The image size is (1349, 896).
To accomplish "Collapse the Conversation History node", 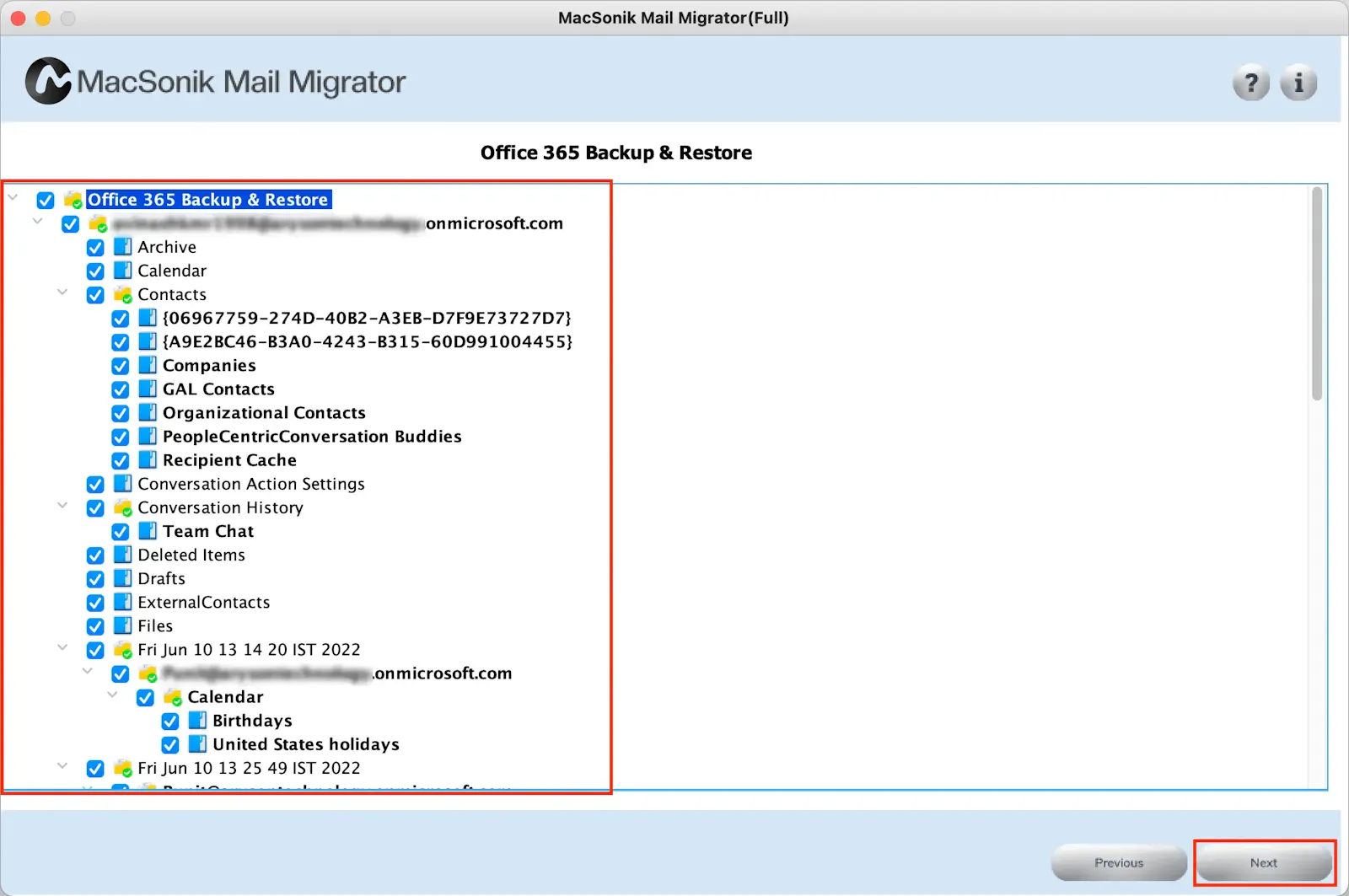I will [x=62, y=506].
